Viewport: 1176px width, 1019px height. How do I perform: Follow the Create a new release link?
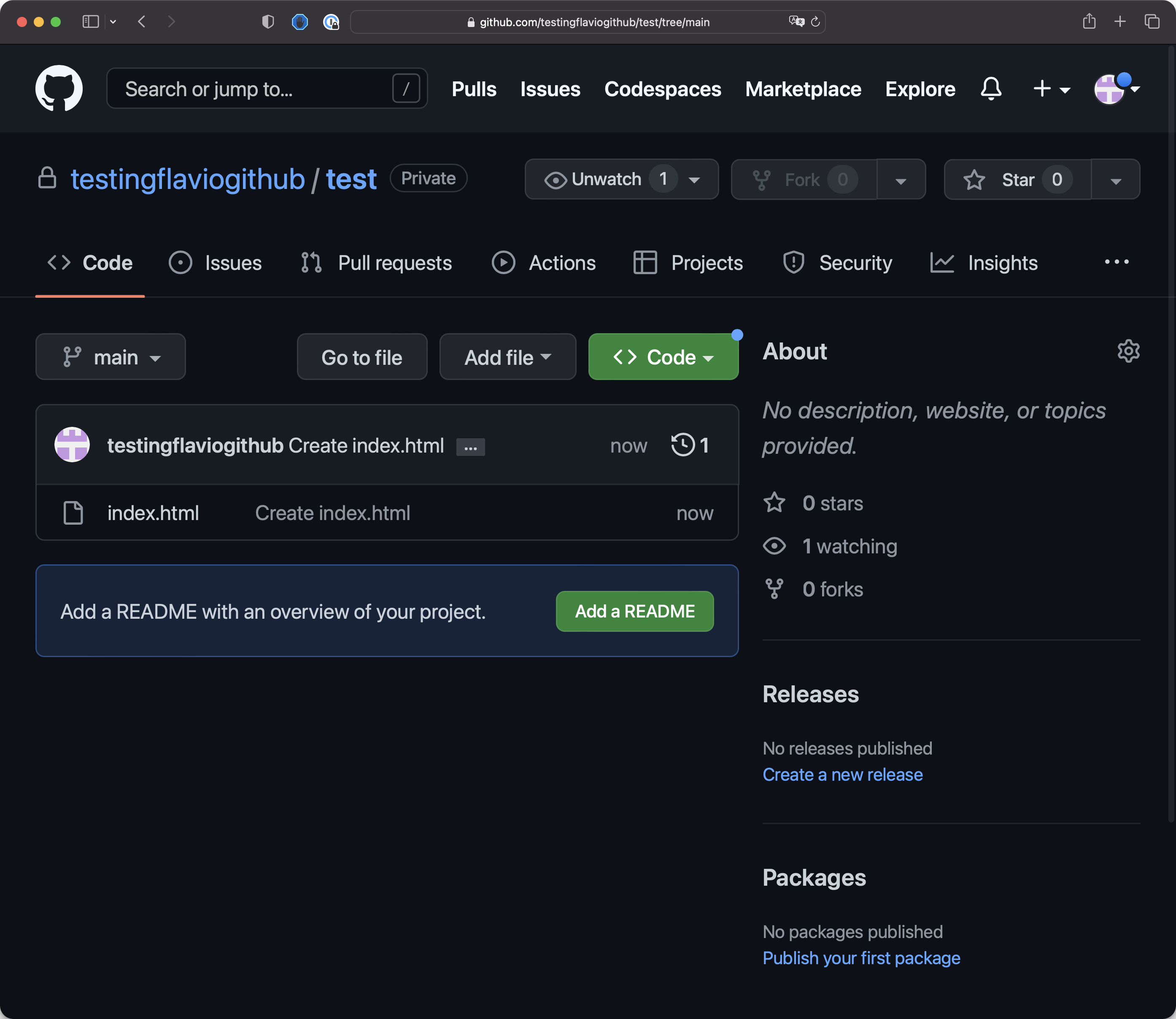click(842, 774)
